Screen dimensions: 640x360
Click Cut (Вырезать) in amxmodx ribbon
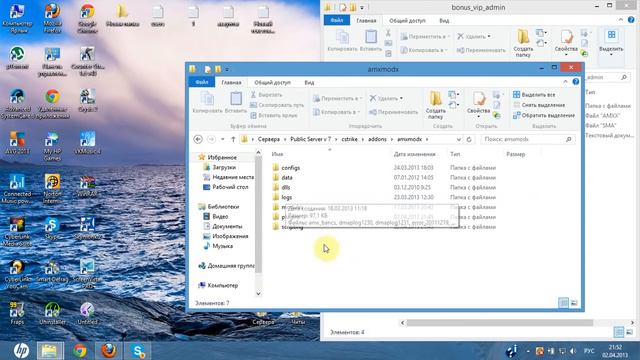pos(266,95)
